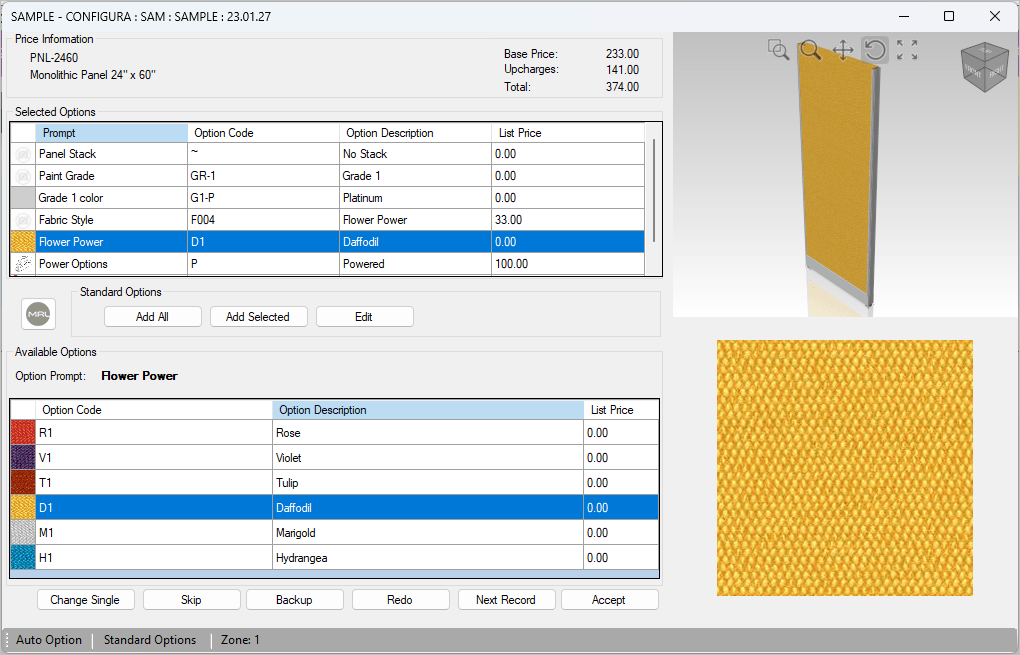Click the fit to screen arrows icon
This screenshot has width=1020, height=655.
coord(907,50)
